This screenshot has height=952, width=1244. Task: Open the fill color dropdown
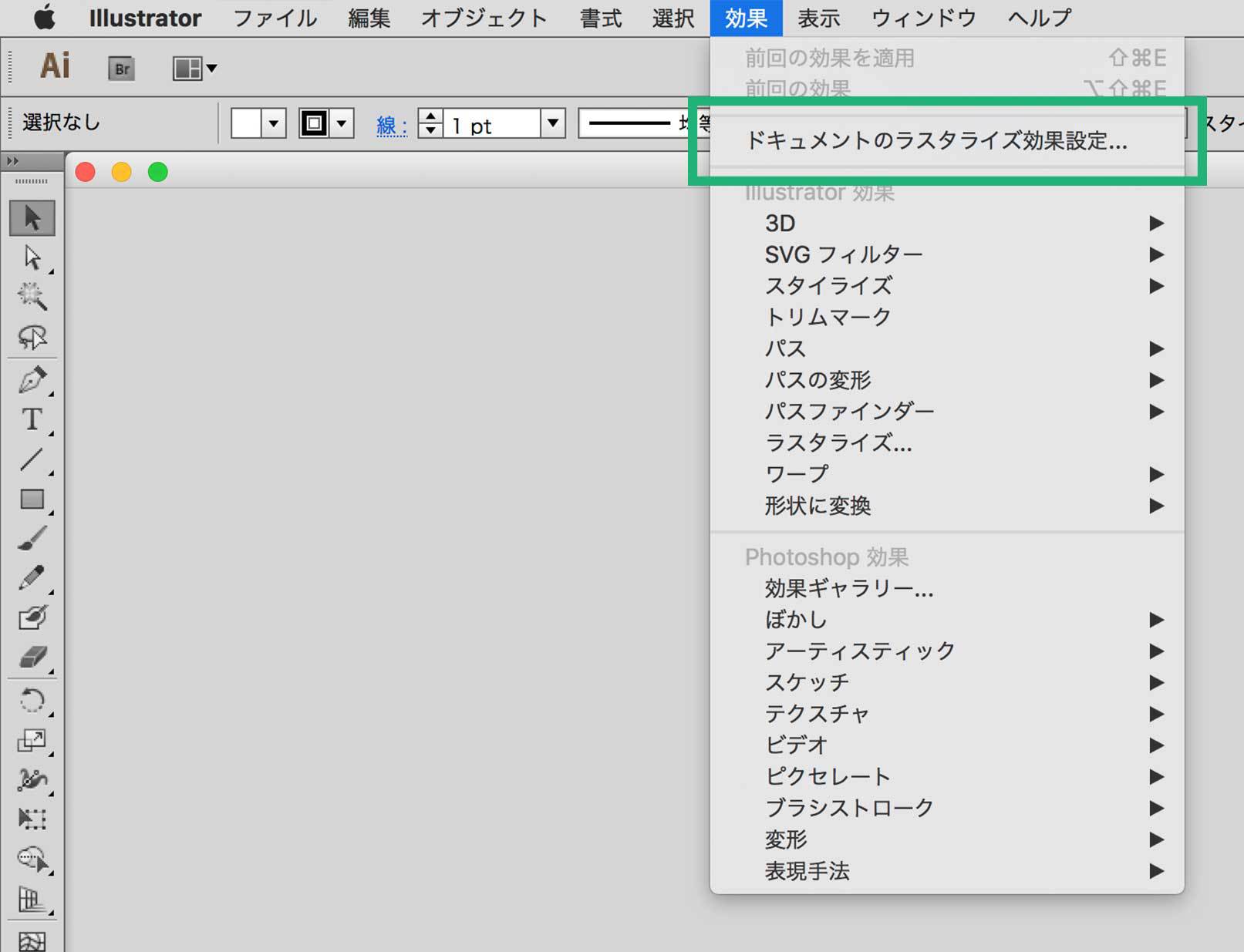point(273,123)
